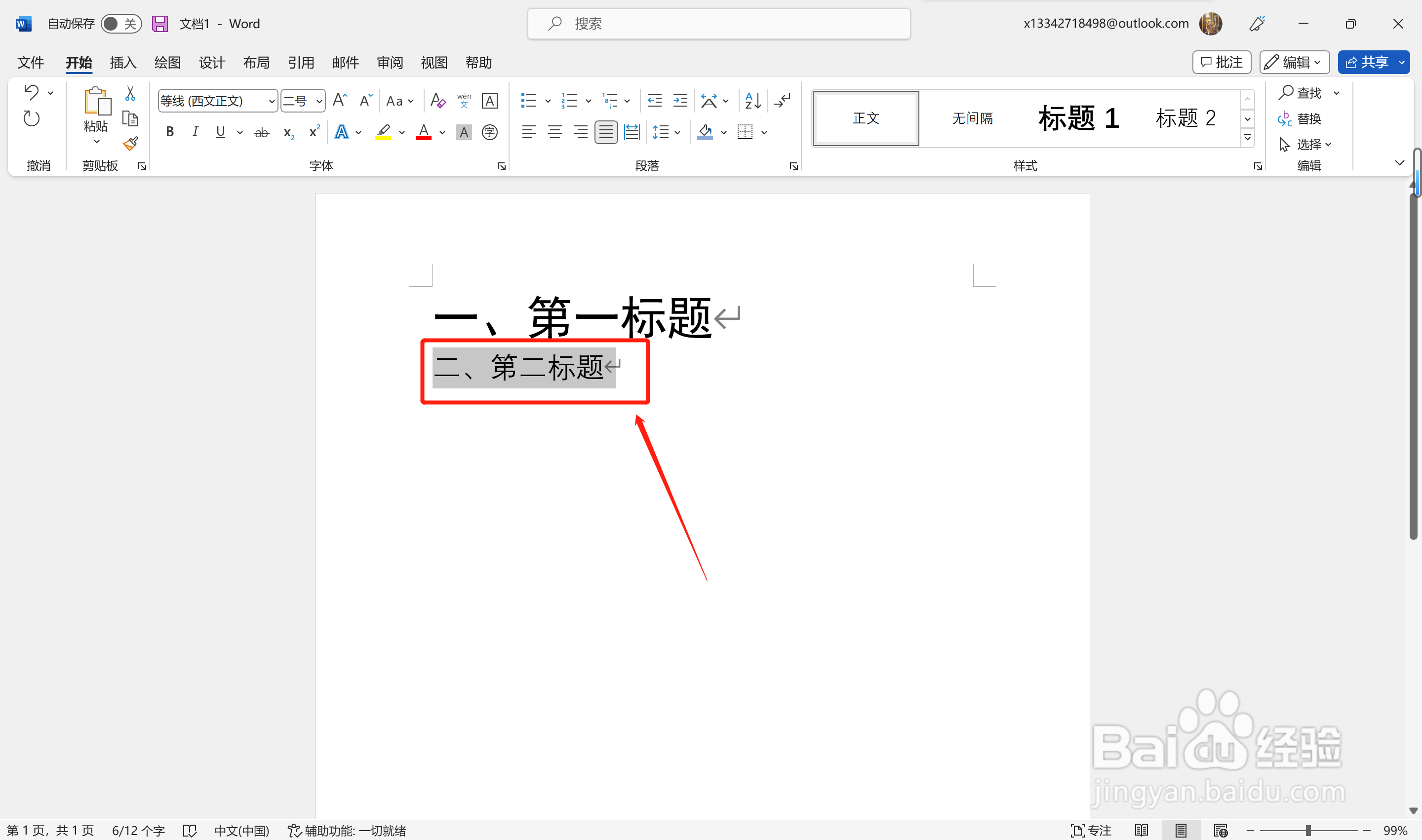Increase paragraph indent
The width and height of the screenshot is (1422, 840).
coord(679,101)
